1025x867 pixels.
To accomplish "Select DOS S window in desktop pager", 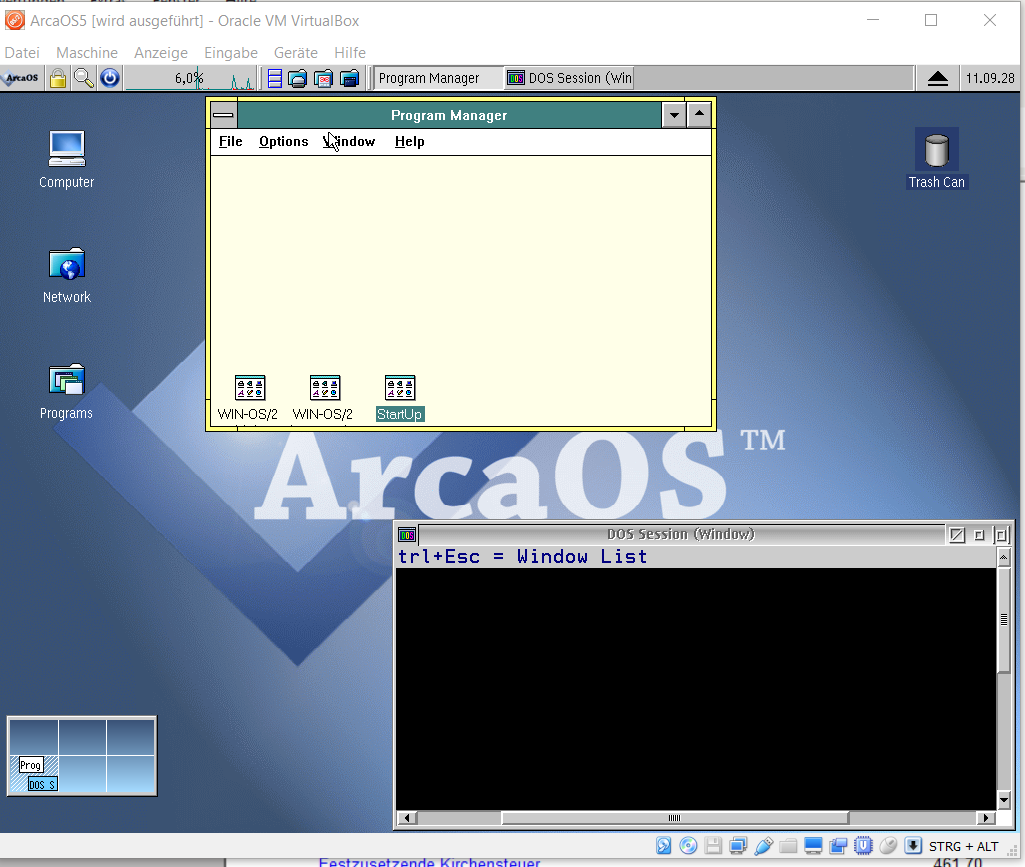I will point(42,784).
